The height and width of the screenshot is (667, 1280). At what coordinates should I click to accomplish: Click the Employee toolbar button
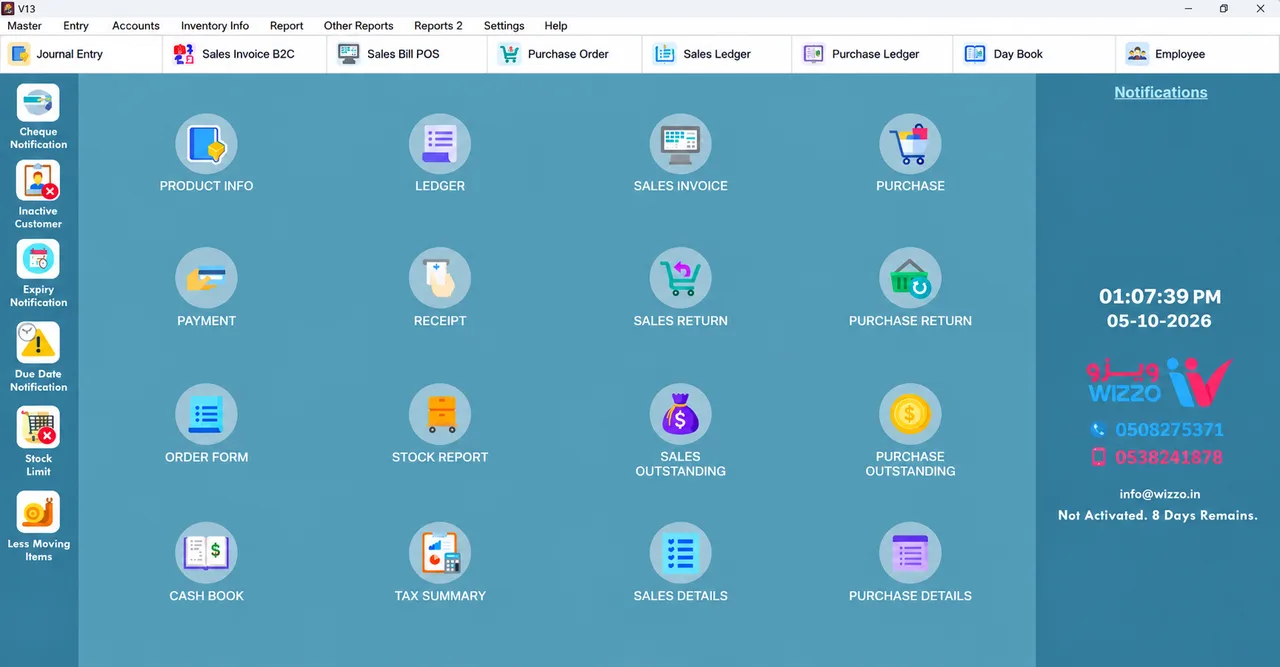point(1197,54)
